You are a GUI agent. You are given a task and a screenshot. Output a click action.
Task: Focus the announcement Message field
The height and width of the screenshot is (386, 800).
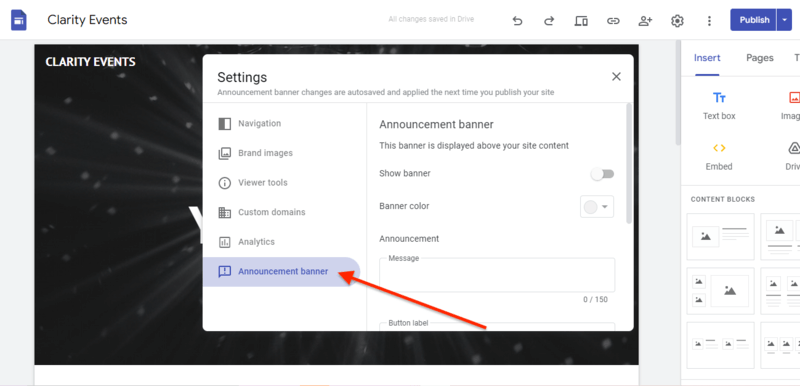[x=497, y=275]
